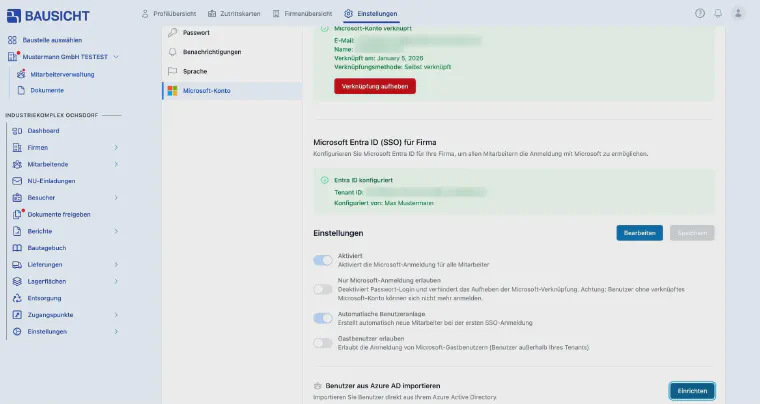Click the Benachrichtigungen bell icon in settings
760x404 pixels.
[172, 52]
